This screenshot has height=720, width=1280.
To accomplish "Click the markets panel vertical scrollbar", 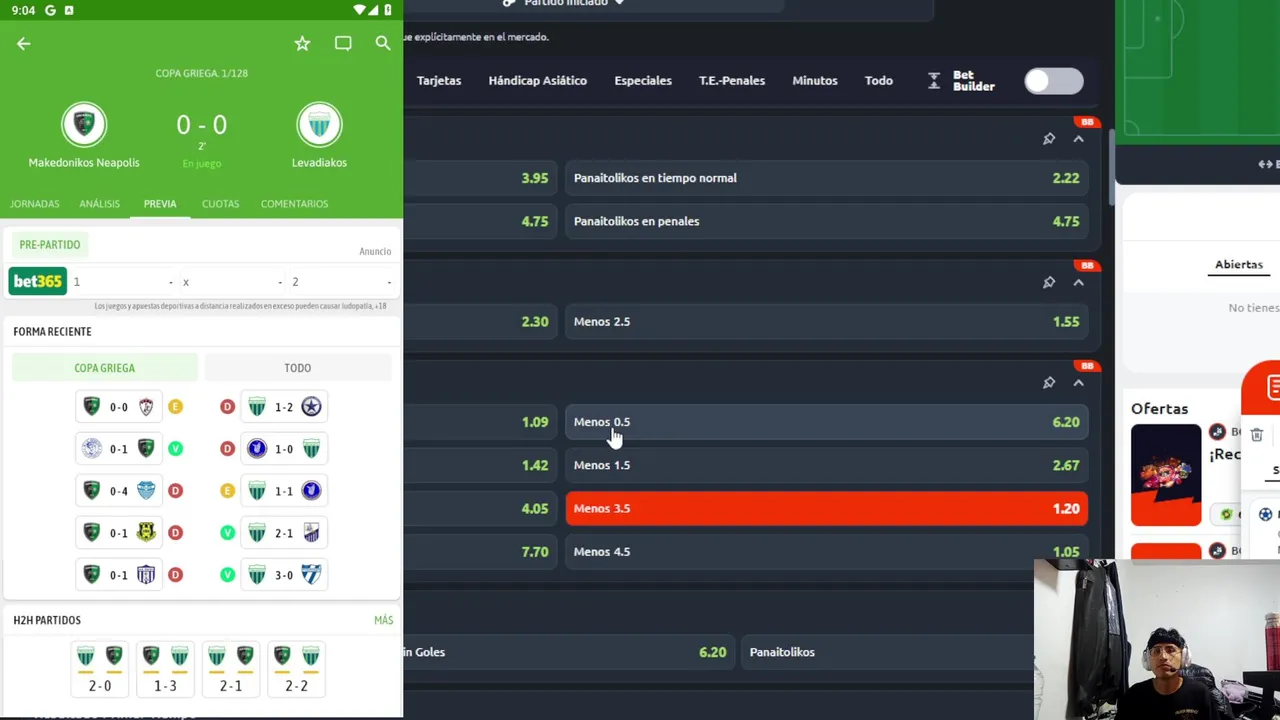I will pyautogui.click(x=1110, y=168).
